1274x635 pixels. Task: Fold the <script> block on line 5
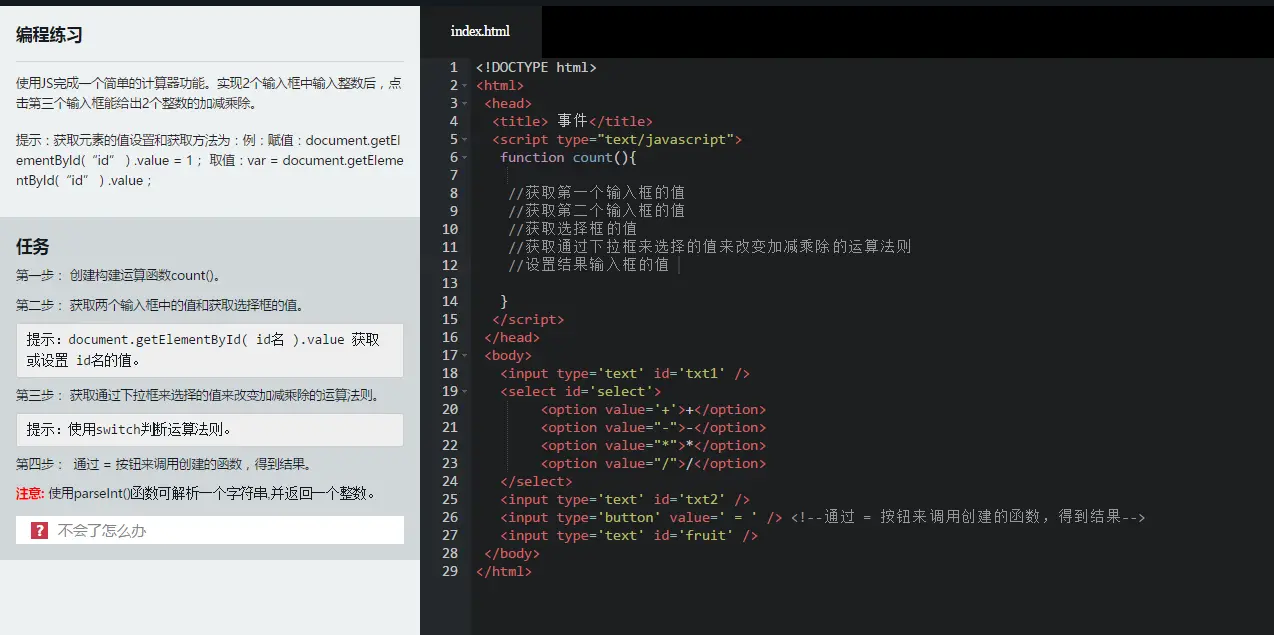tap(466, 140)
